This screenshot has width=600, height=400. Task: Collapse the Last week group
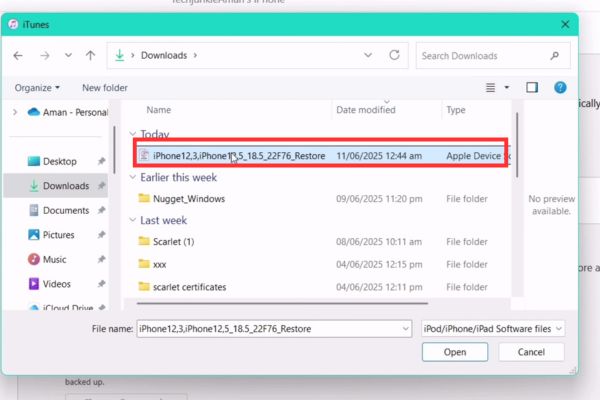coord(132,220)
